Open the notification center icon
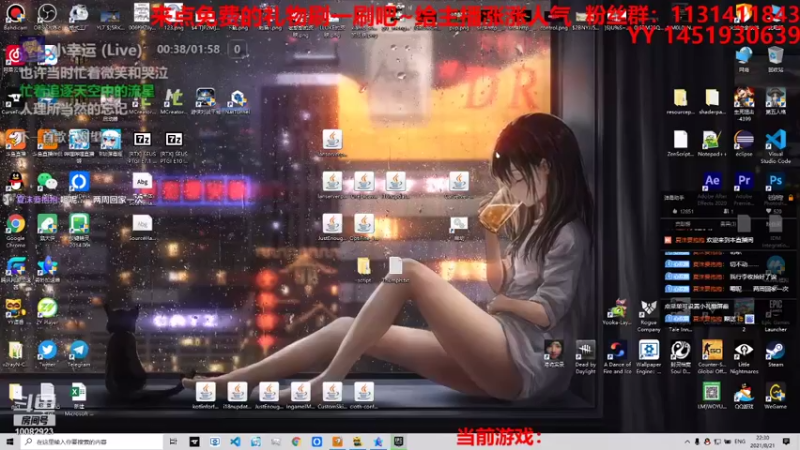The height and width of the screenshot is (450, 800). [786, 441]
